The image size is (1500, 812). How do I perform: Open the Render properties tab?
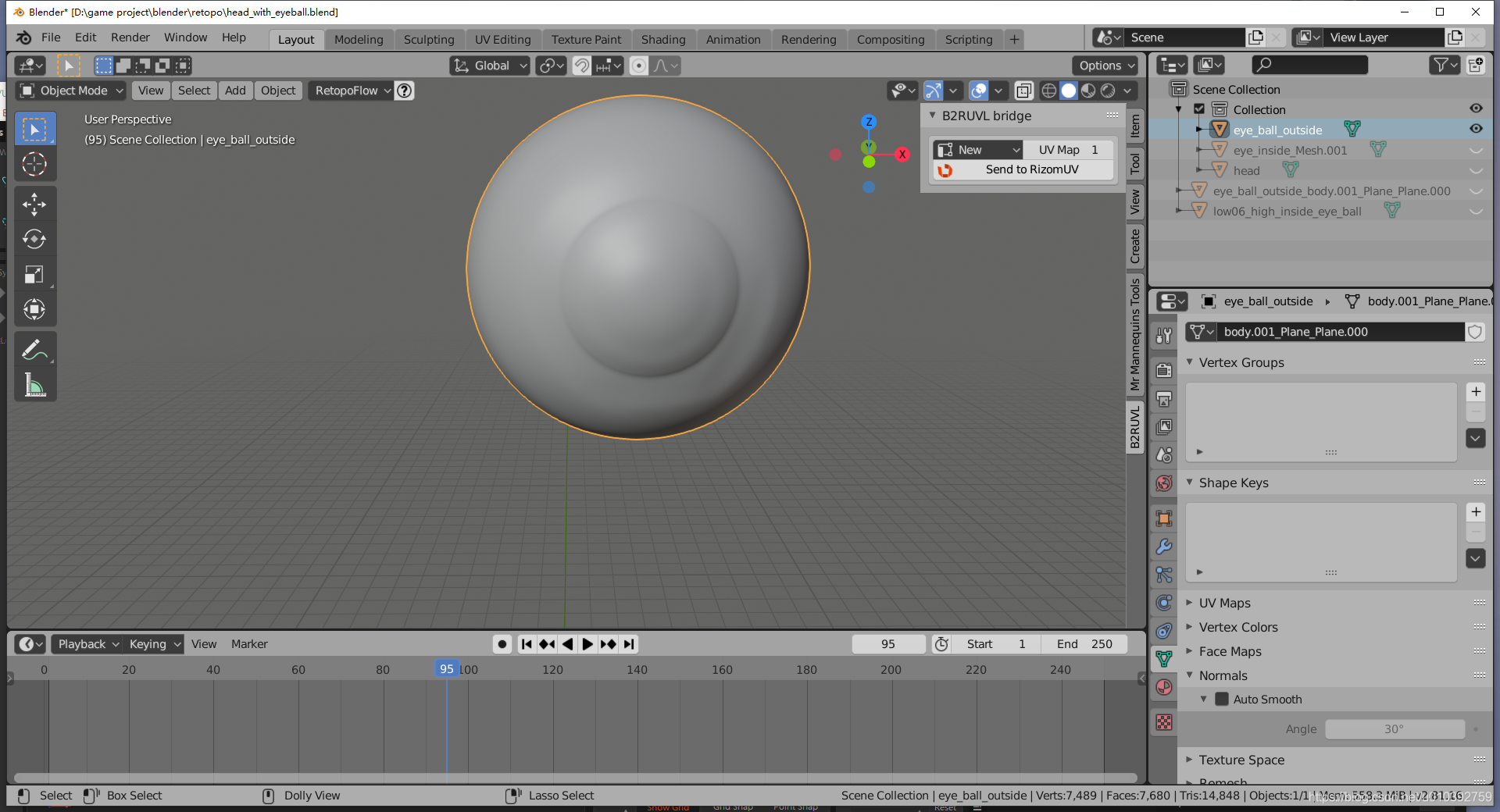click(x=1164, y=370)
